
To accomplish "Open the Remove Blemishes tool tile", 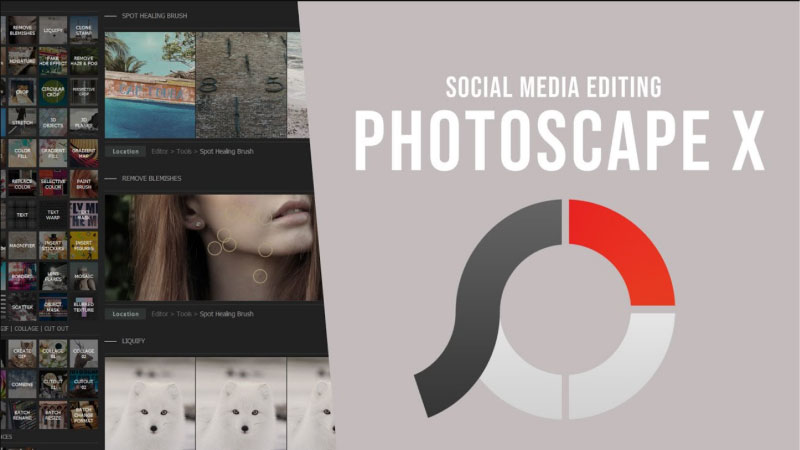I will point(22,30).
